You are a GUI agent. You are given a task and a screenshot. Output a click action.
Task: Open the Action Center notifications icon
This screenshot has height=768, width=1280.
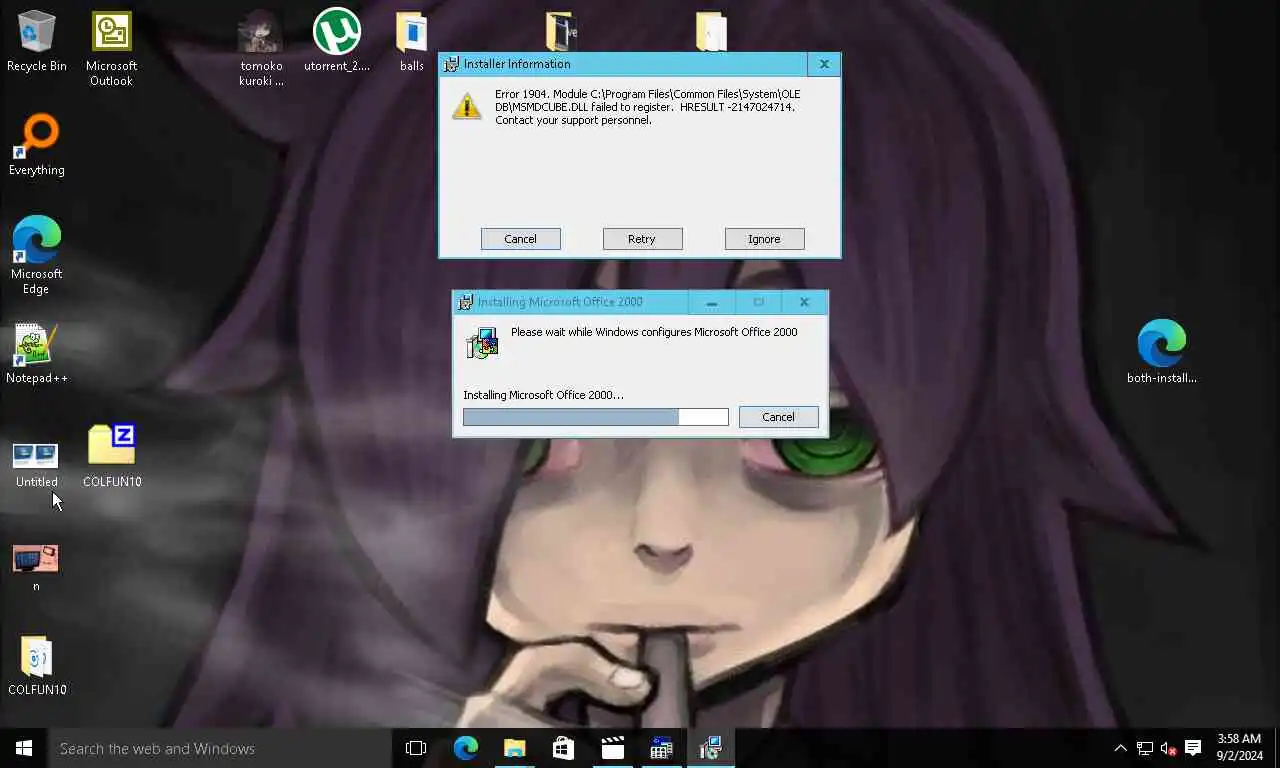coord(1192,748)
